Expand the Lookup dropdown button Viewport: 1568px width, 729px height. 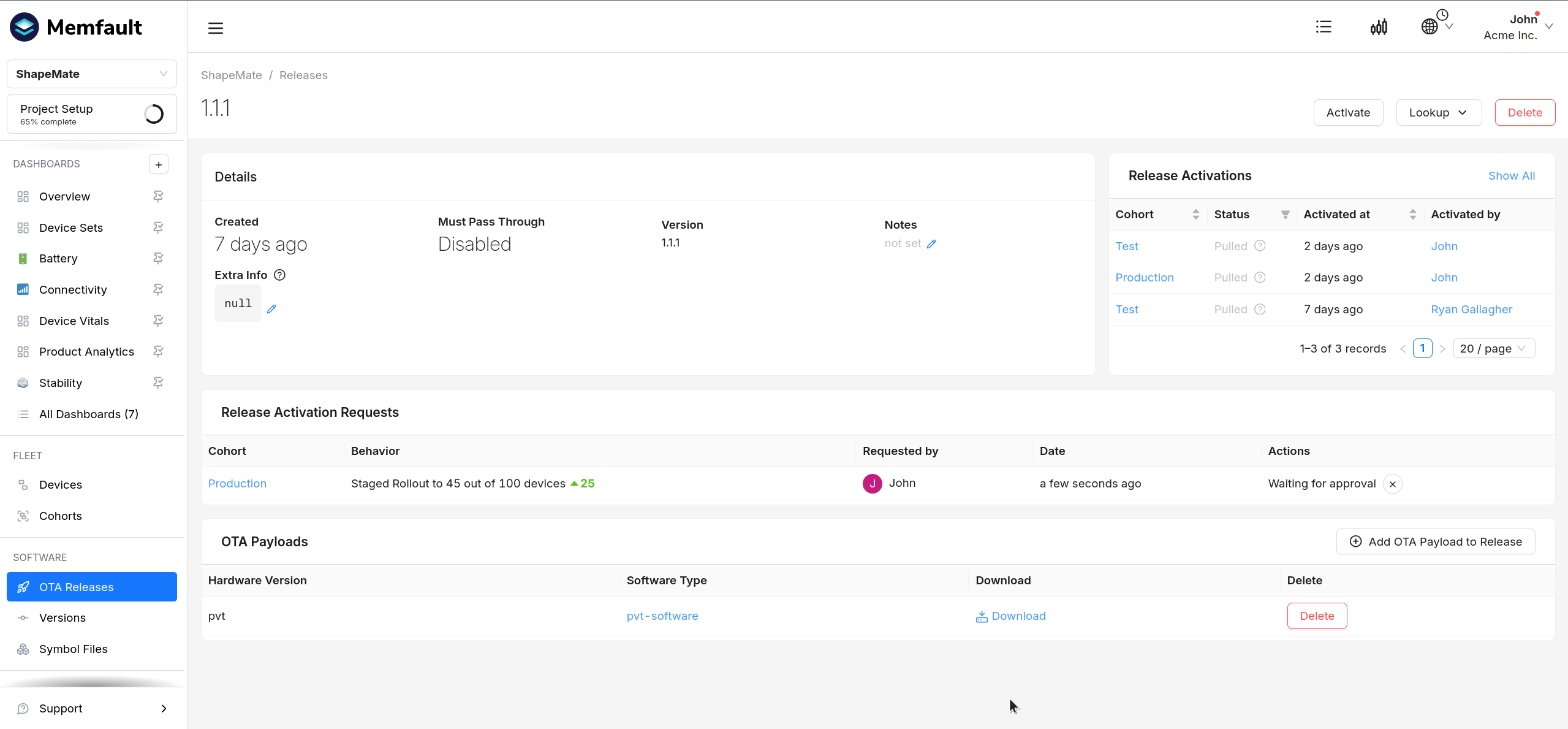(1438, 113)
